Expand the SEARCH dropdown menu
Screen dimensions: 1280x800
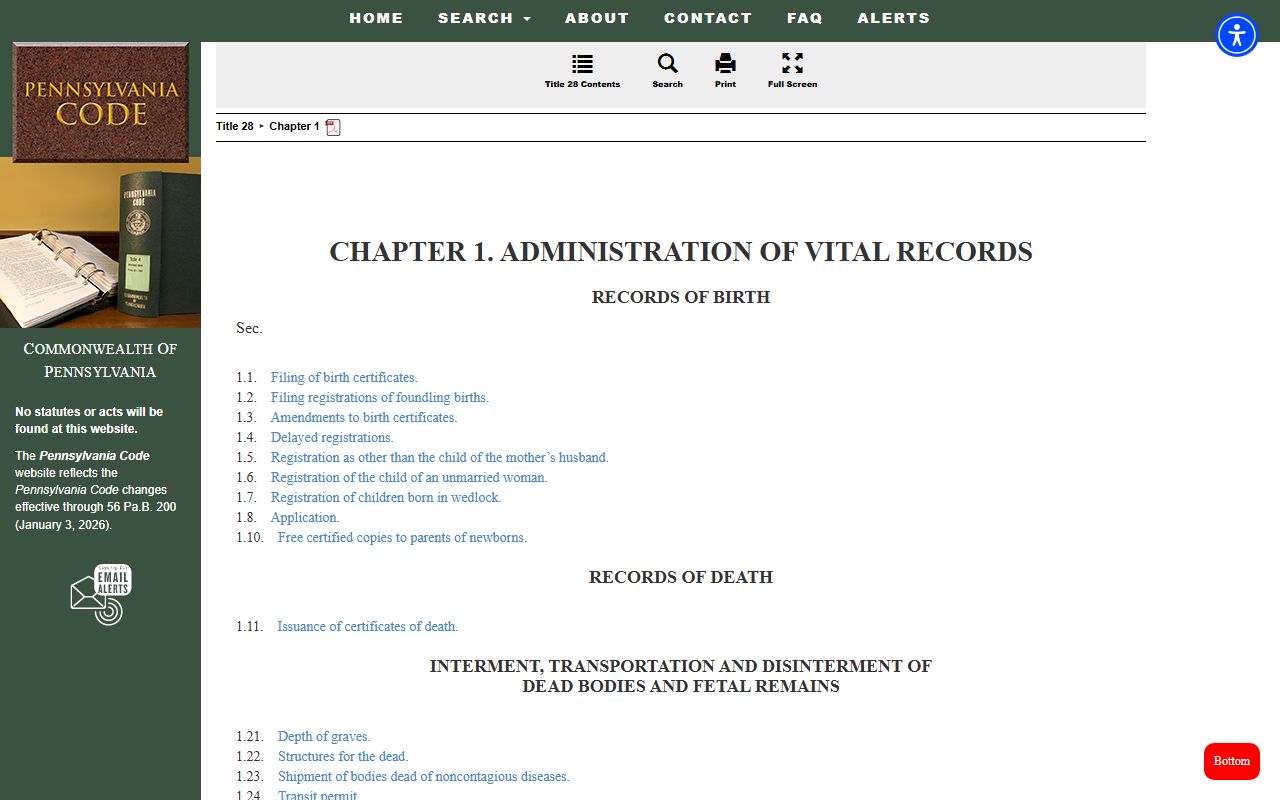click(484, 18)
